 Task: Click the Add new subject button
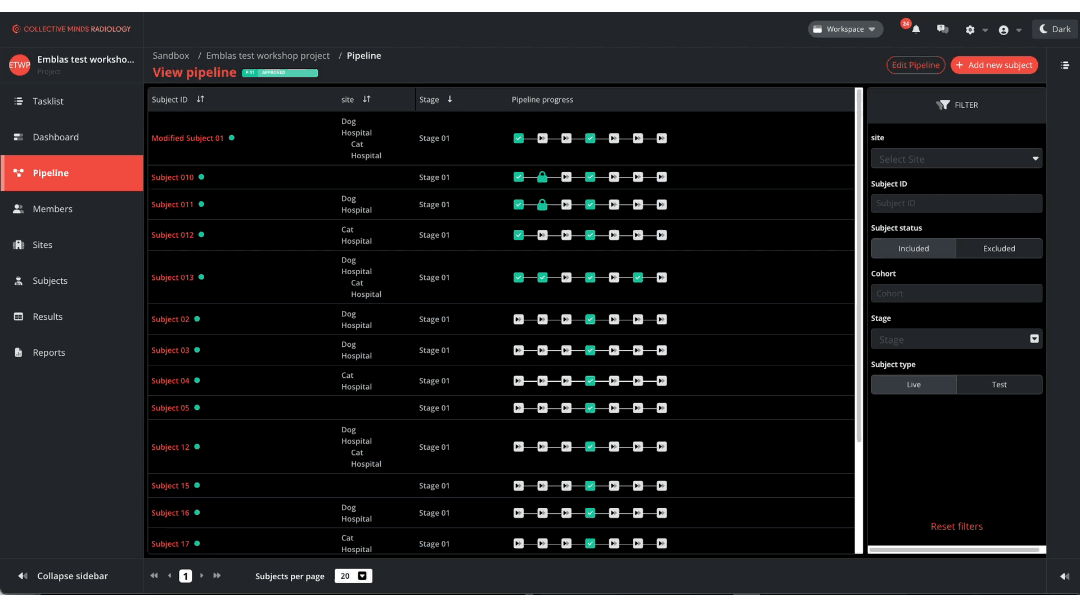pyautogui.click(x=993, y=65)
